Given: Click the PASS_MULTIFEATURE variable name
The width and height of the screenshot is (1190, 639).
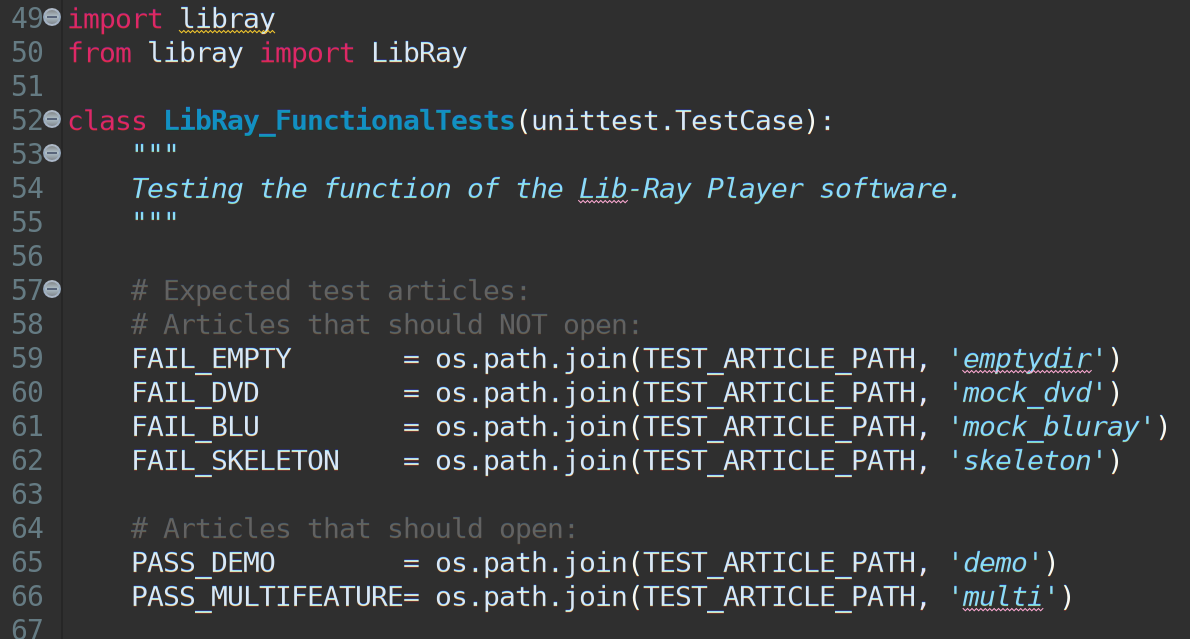Looking at the screenshot, I should pyautogui.click(x=267, y=597).
